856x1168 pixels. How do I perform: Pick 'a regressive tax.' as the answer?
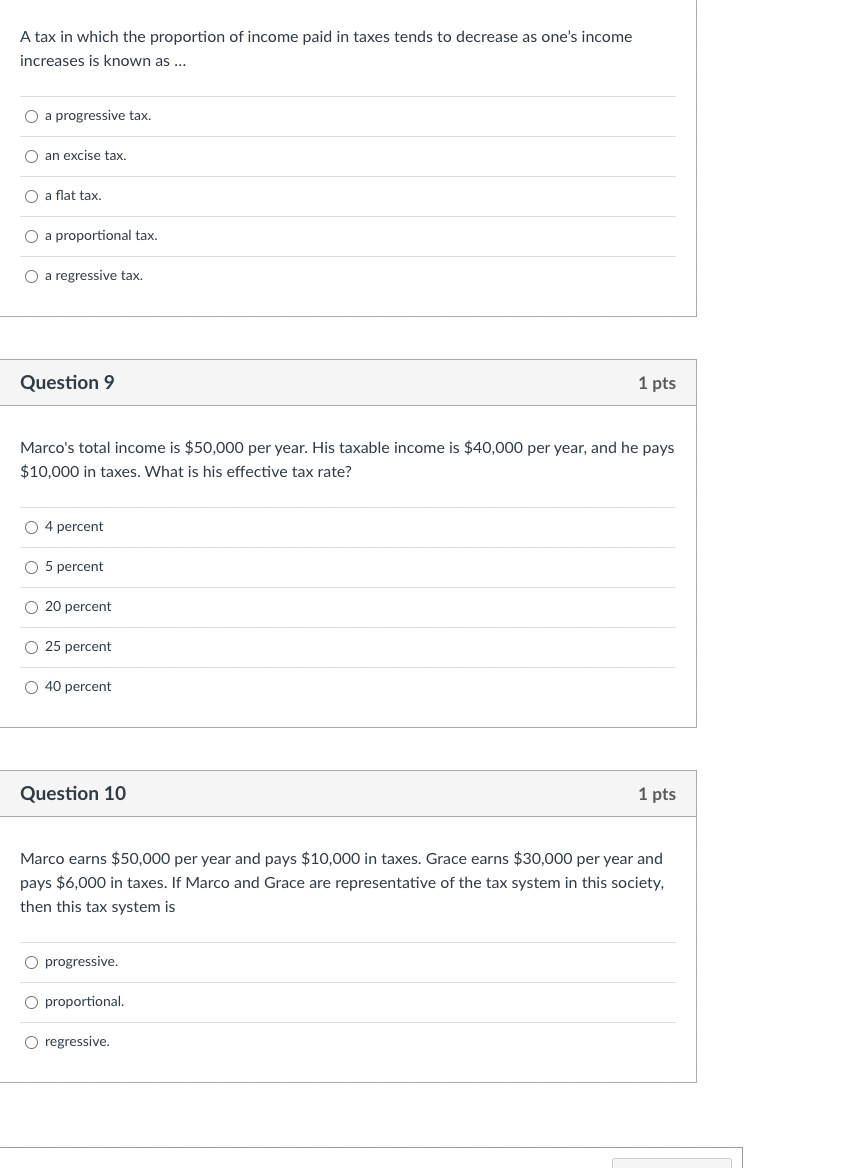click(31, 276)
